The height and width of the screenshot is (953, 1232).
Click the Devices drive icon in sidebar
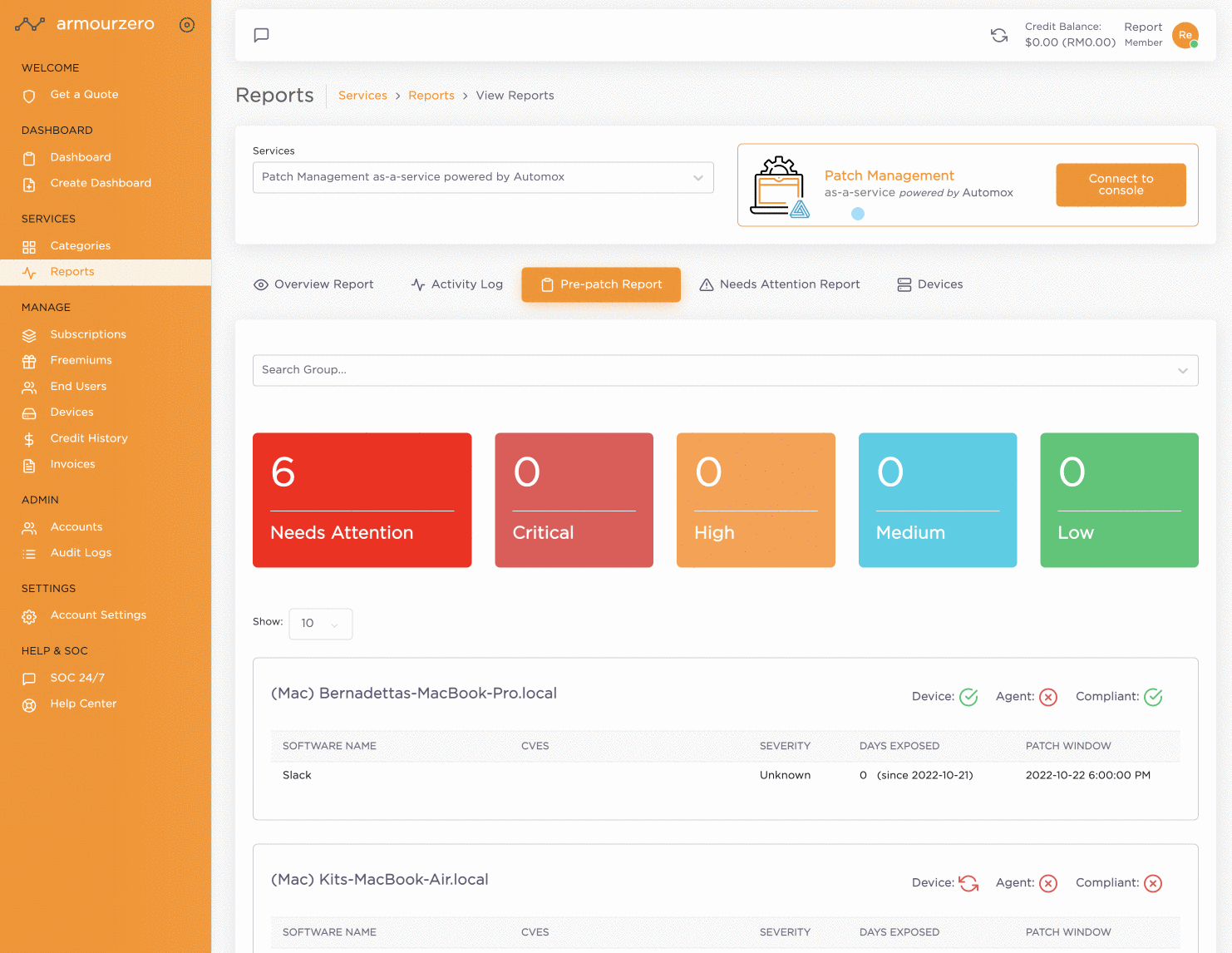[x=29, y=413]
